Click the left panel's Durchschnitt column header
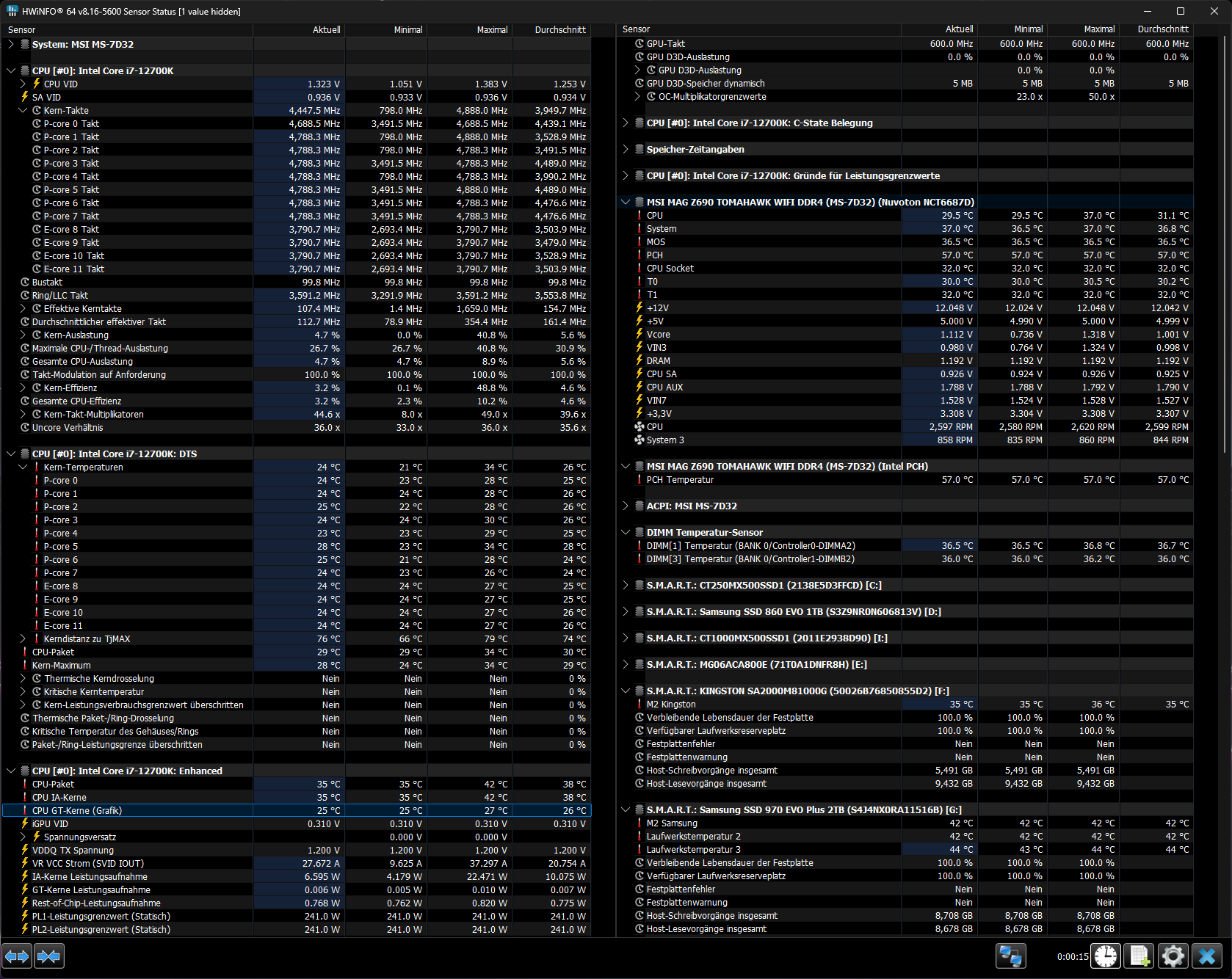The width and height of the screenshot is (1232, 979). point(551,30)
